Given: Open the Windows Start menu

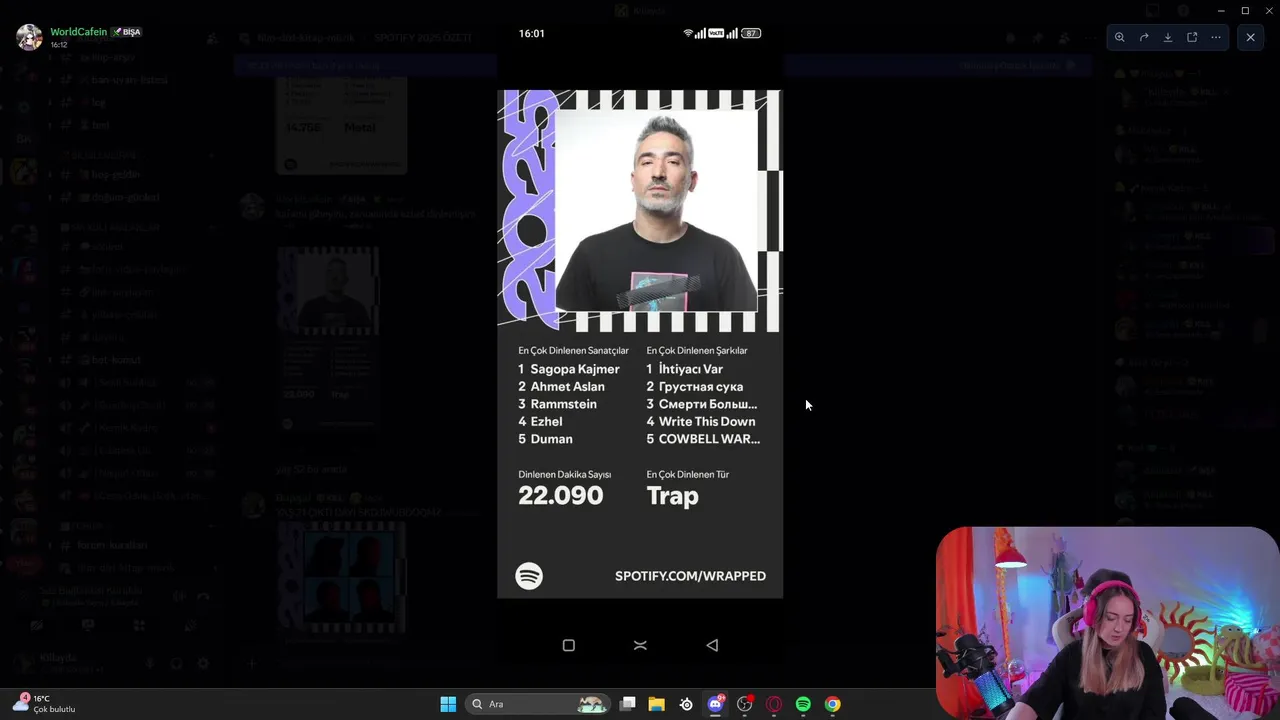Looking at the screenshot, I should [448, 704].
